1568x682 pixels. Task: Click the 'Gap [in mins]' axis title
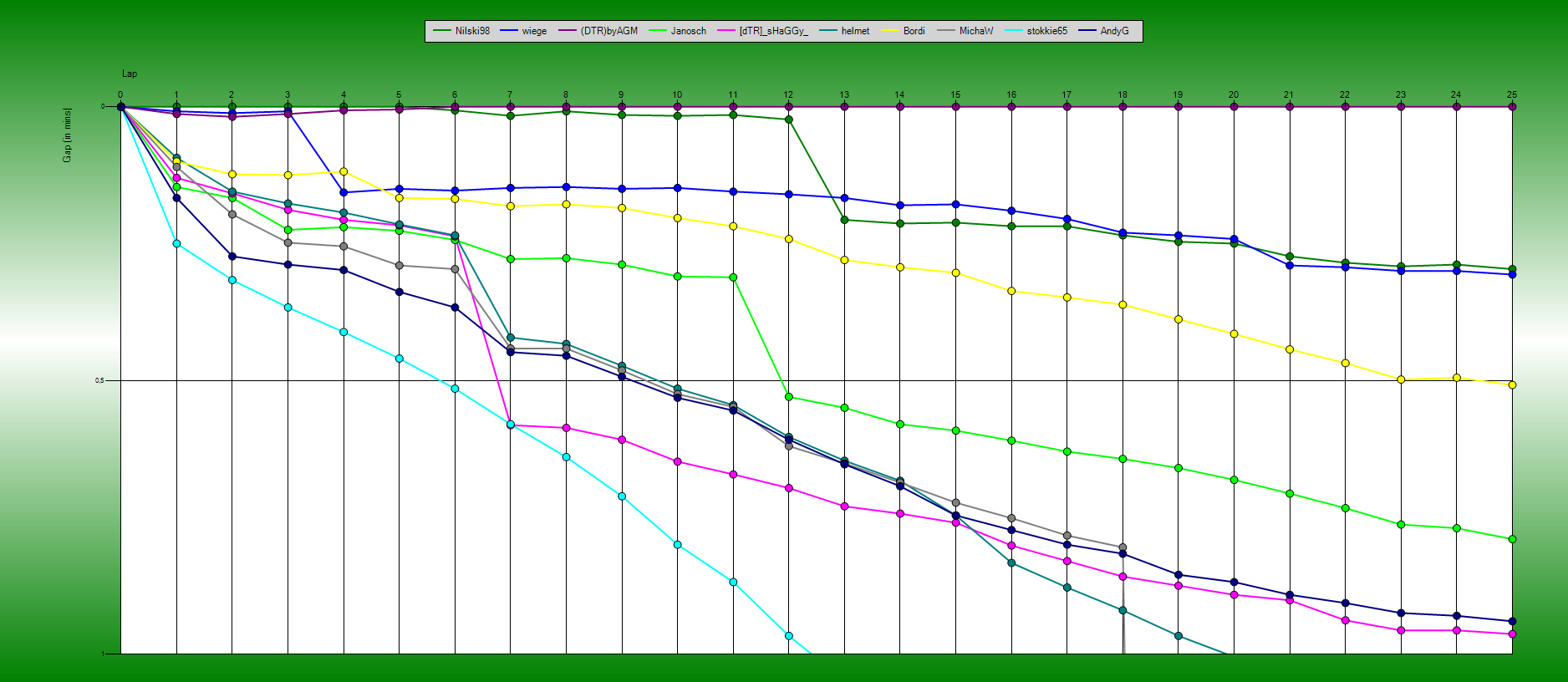(x=68, y=135)
